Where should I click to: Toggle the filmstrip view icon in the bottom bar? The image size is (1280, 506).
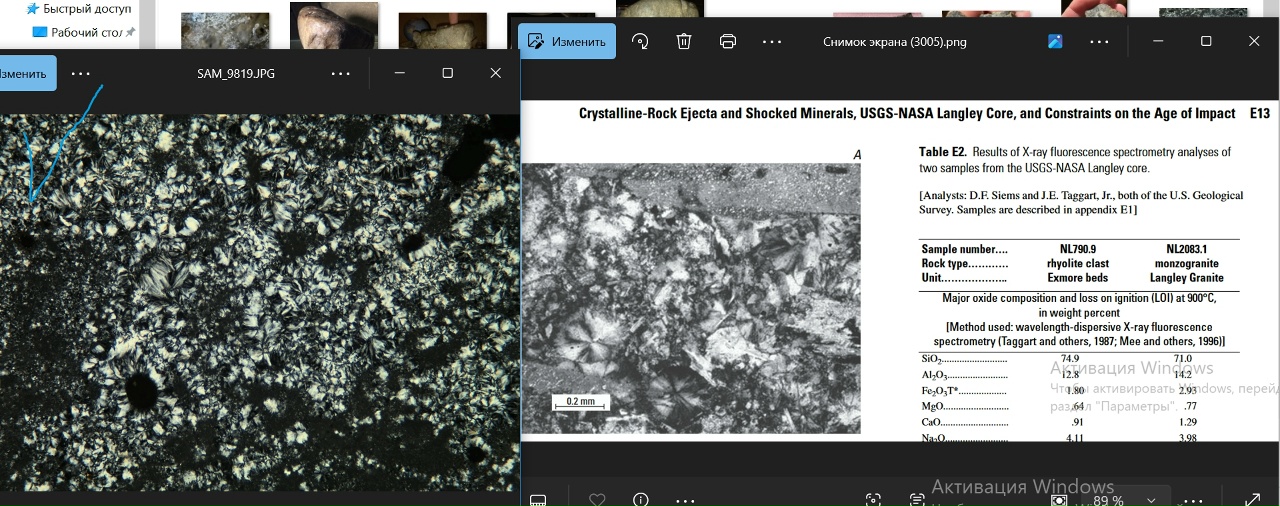pos(538,499)
